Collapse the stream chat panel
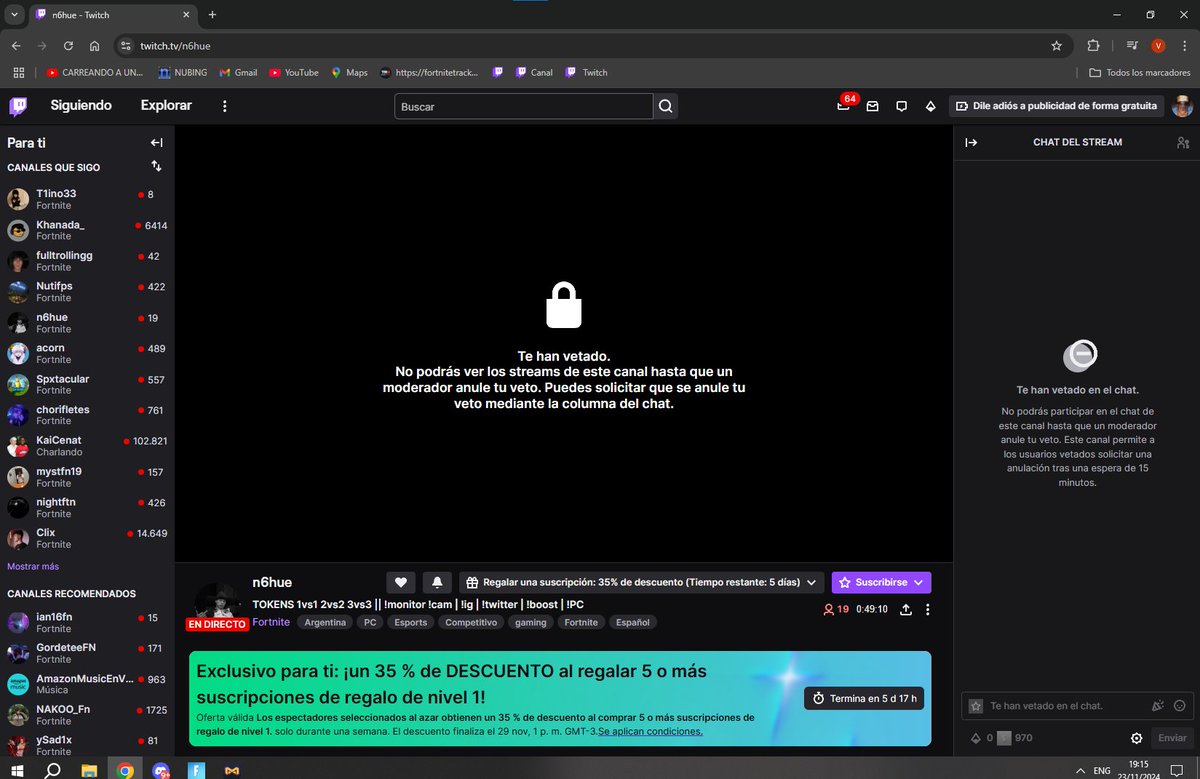 click(x=971, y=142)
